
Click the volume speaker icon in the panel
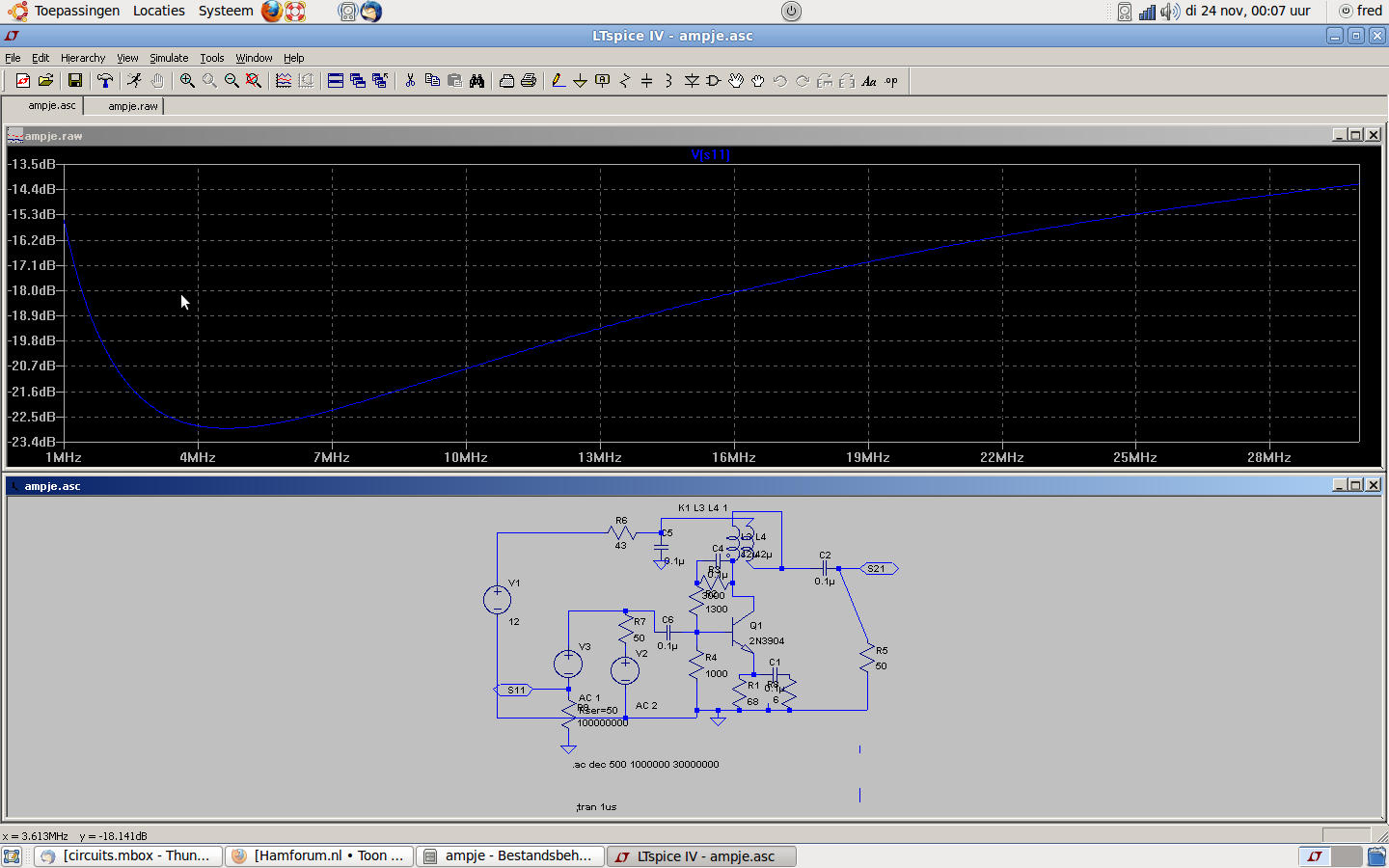pos(1169,12)
